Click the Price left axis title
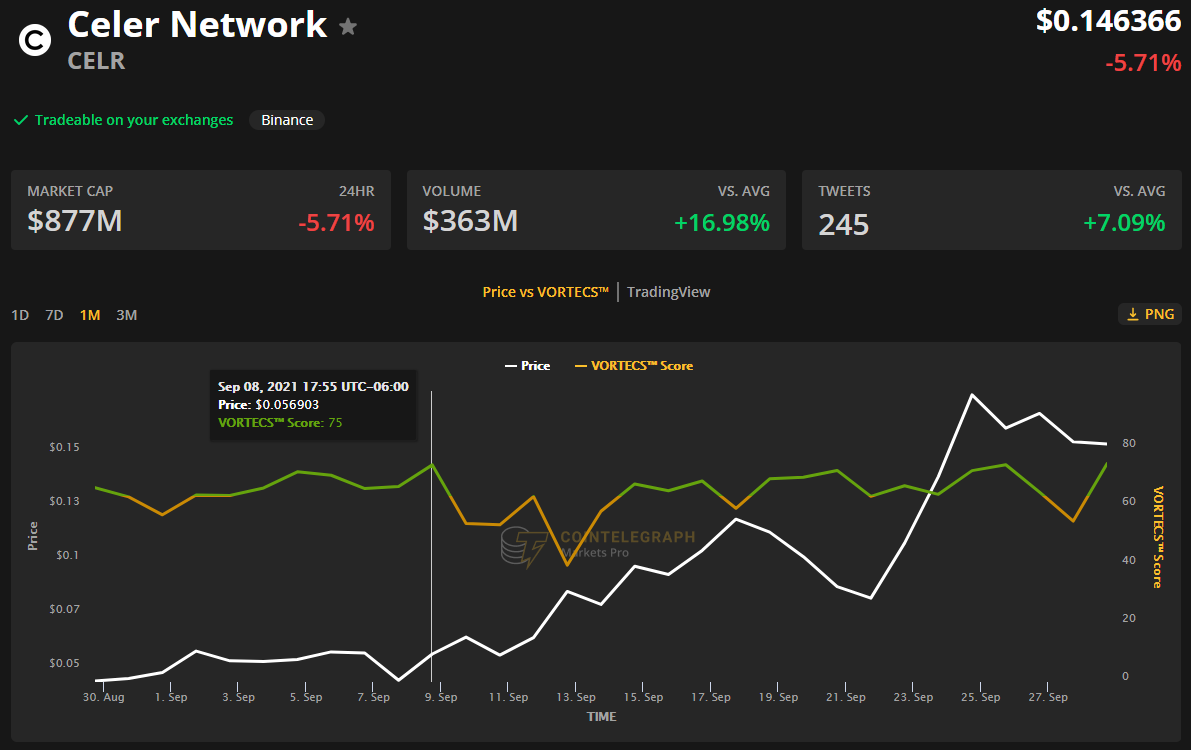 tap(33, 536)
